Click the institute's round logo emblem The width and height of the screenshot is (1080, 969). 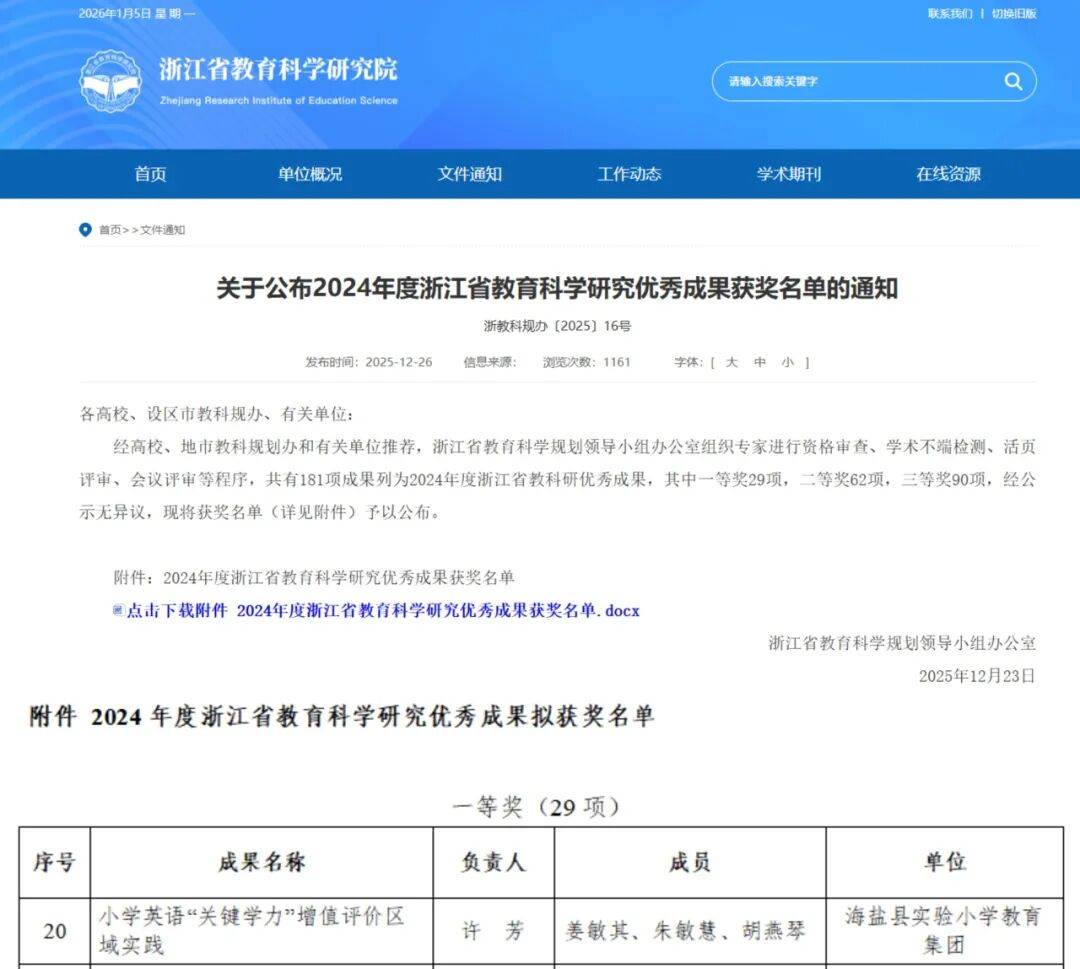111,81
